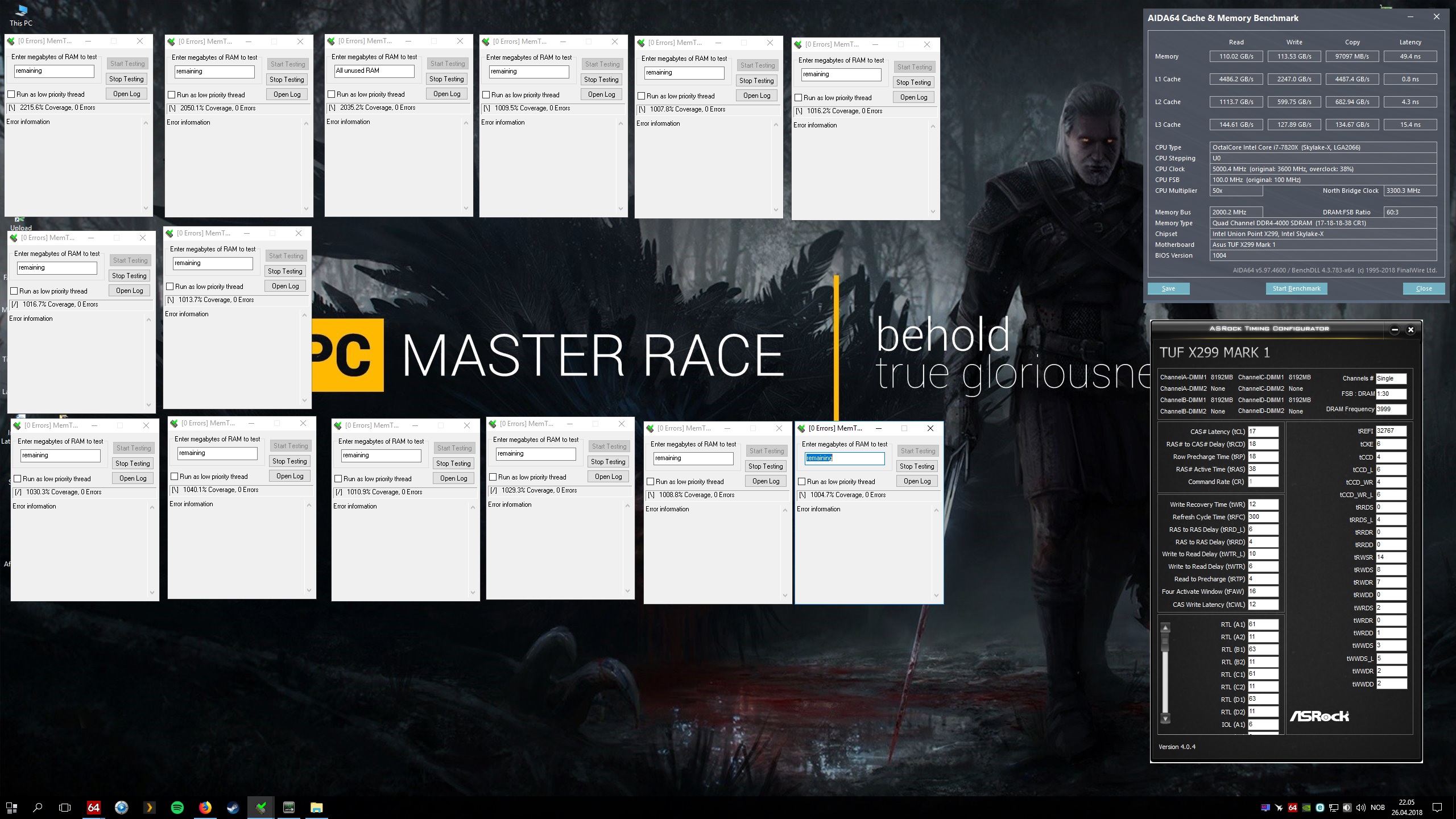Image resolution: width=1456 pixels, height=819 pixels.
Task: Click Memory Read value 110.02 GB/s
Action: 1236,56
